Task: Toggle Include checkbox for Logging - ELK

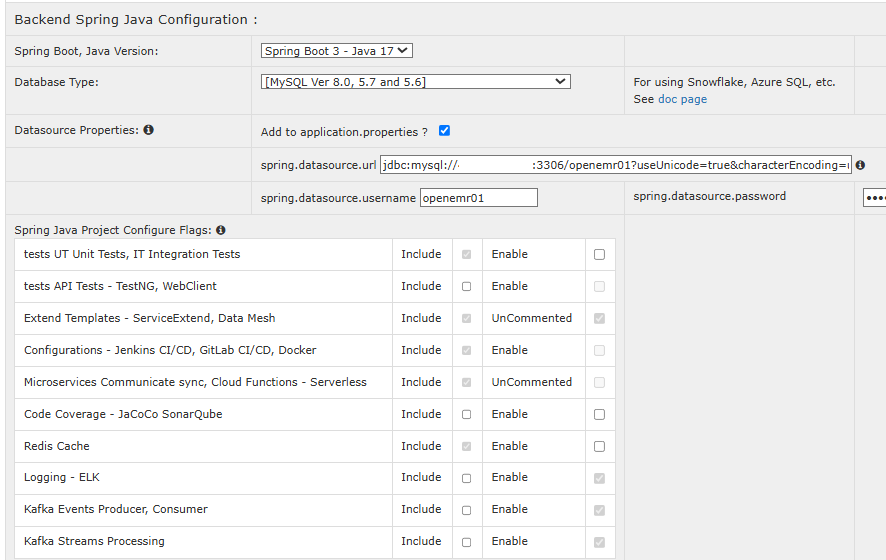Action: point(466,479)
